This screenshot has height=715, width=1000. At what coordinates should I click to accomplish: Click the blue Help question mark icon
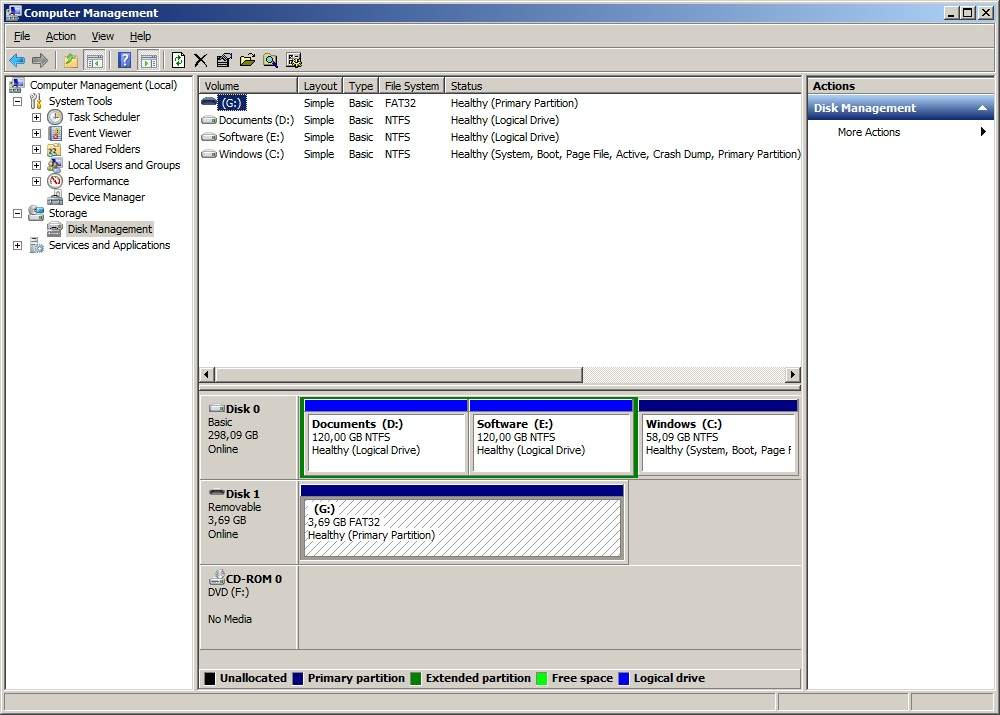click(124, 60)
